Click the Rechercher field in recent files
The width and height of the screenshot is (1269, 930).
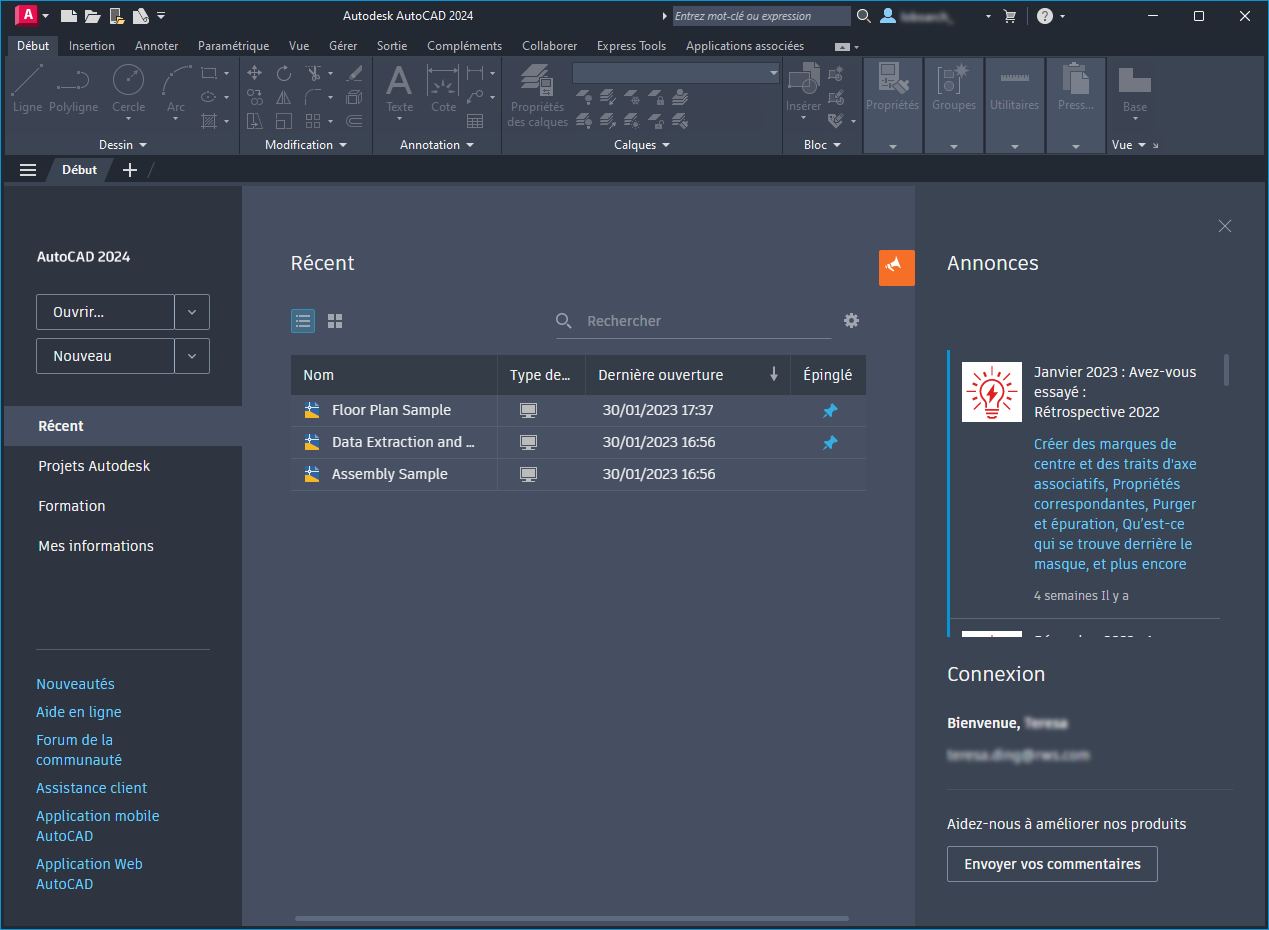click(x=694, y=321)
